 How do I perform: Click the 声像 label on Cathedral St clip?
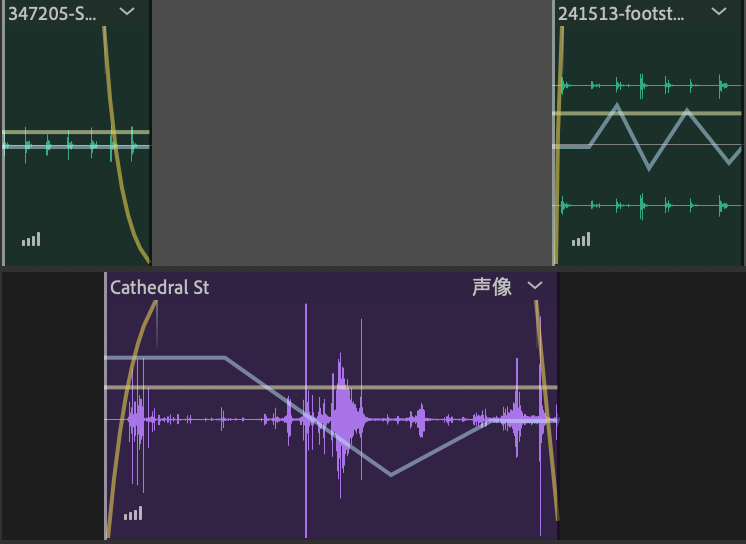click(x=492, y=287)
